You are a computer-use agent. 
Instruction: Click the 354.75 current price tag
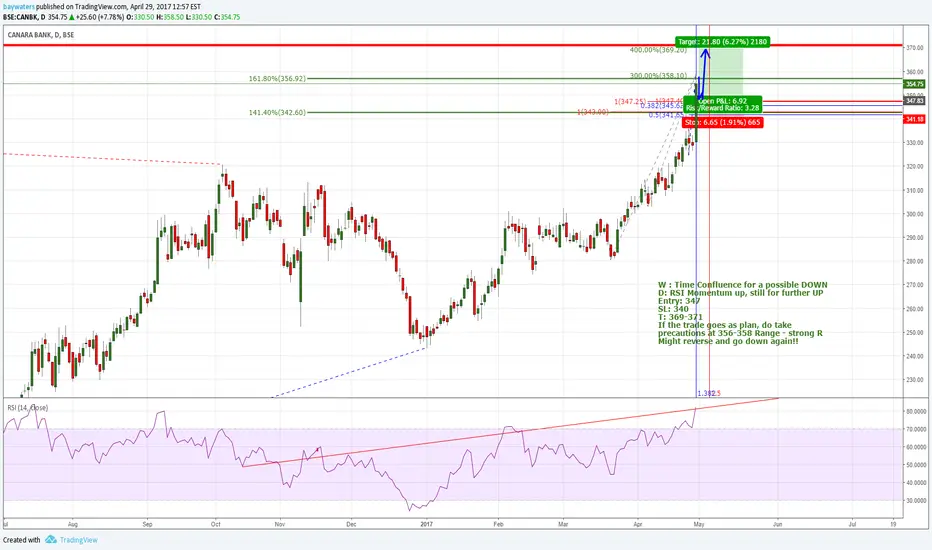[914, 84]
